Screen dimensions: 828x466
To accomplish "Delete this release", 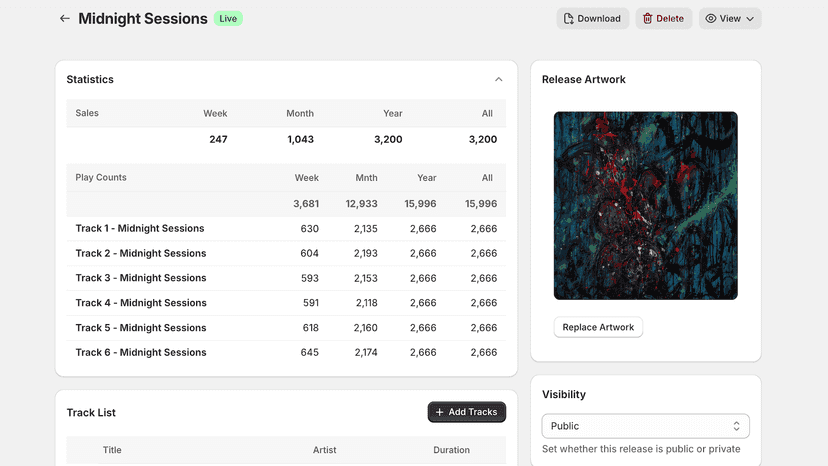I will [x=664, y=18].
